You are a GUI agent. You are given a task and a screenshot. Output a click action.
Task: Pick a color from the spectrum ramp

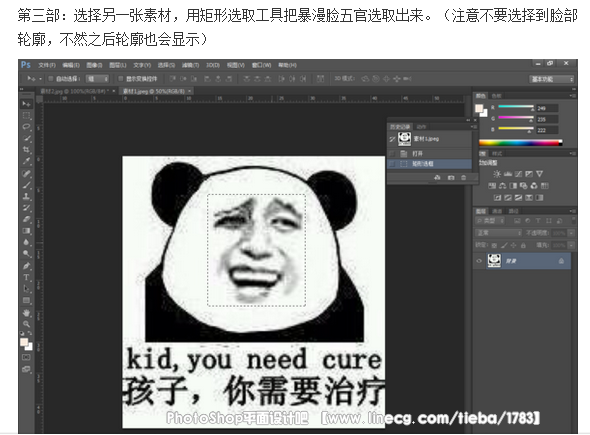click(521, 143)
